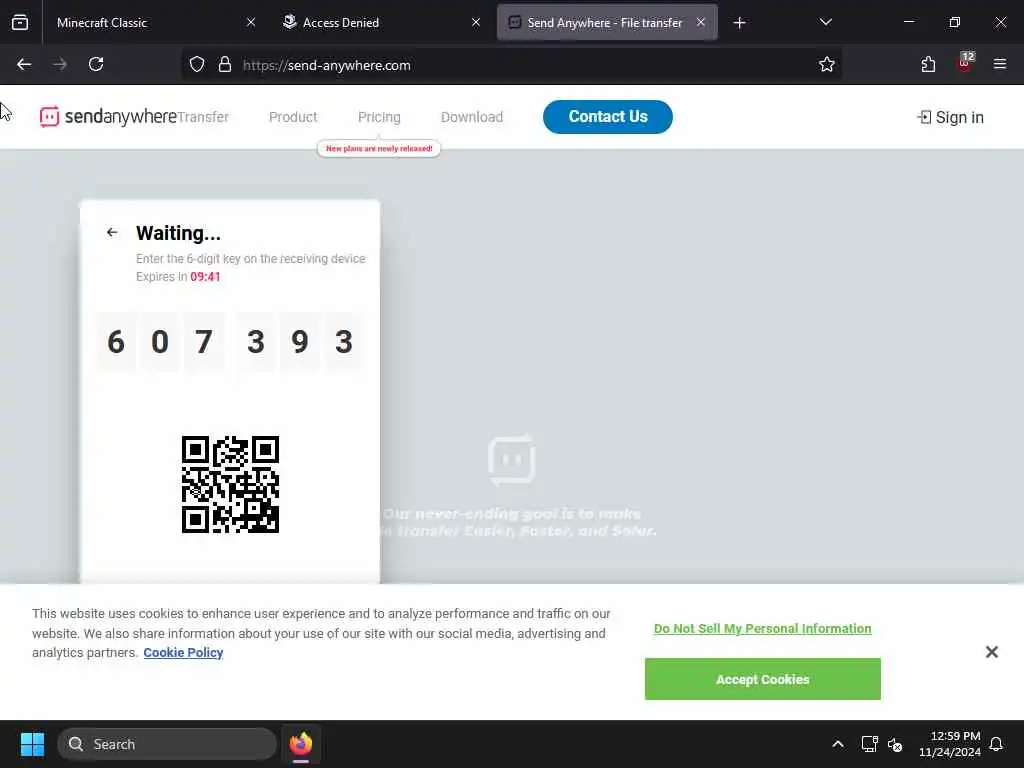The height and width of the screenshot is (768, 1024).
Task: Open the Firefox application menu
Action: [x=999, y=64]
